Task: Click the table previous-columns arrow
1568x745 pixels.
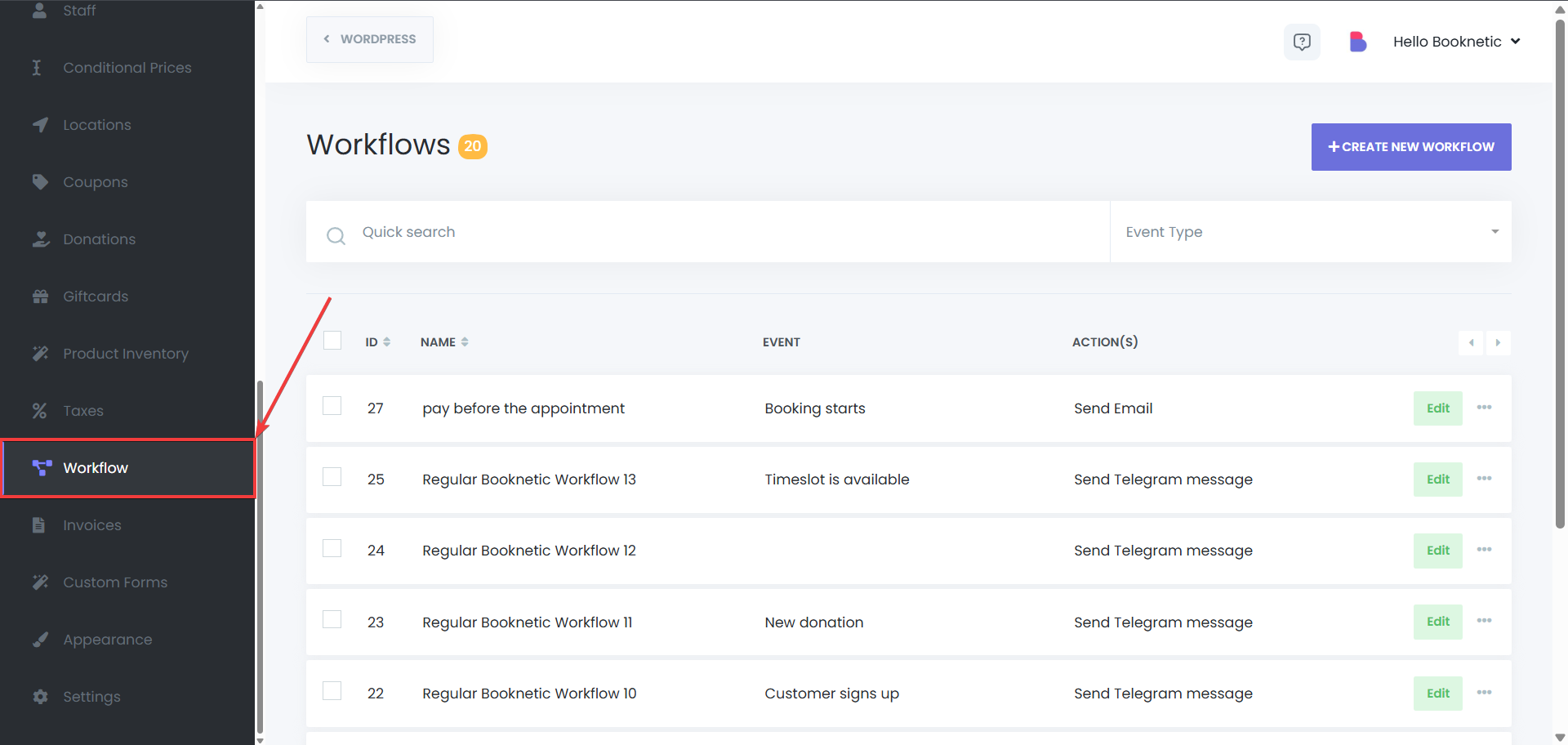Action: (1471, 342)
